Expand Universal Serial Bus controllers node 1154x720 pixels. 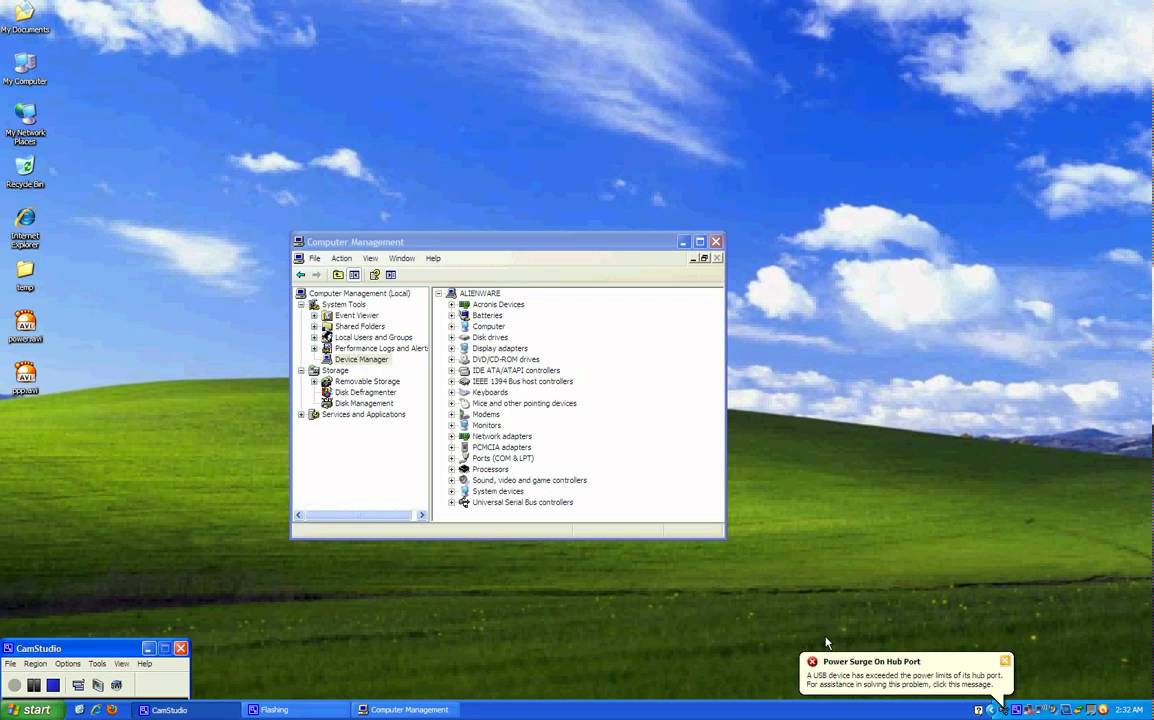[452, 502]
